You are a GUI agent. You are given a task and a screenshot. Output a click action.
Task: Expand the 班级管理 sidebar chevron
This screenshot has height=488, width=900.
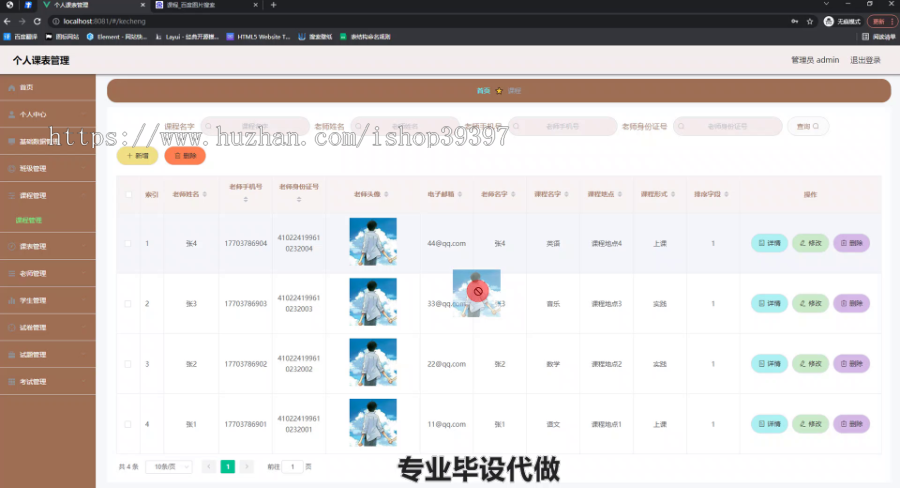tap(84, 168)
